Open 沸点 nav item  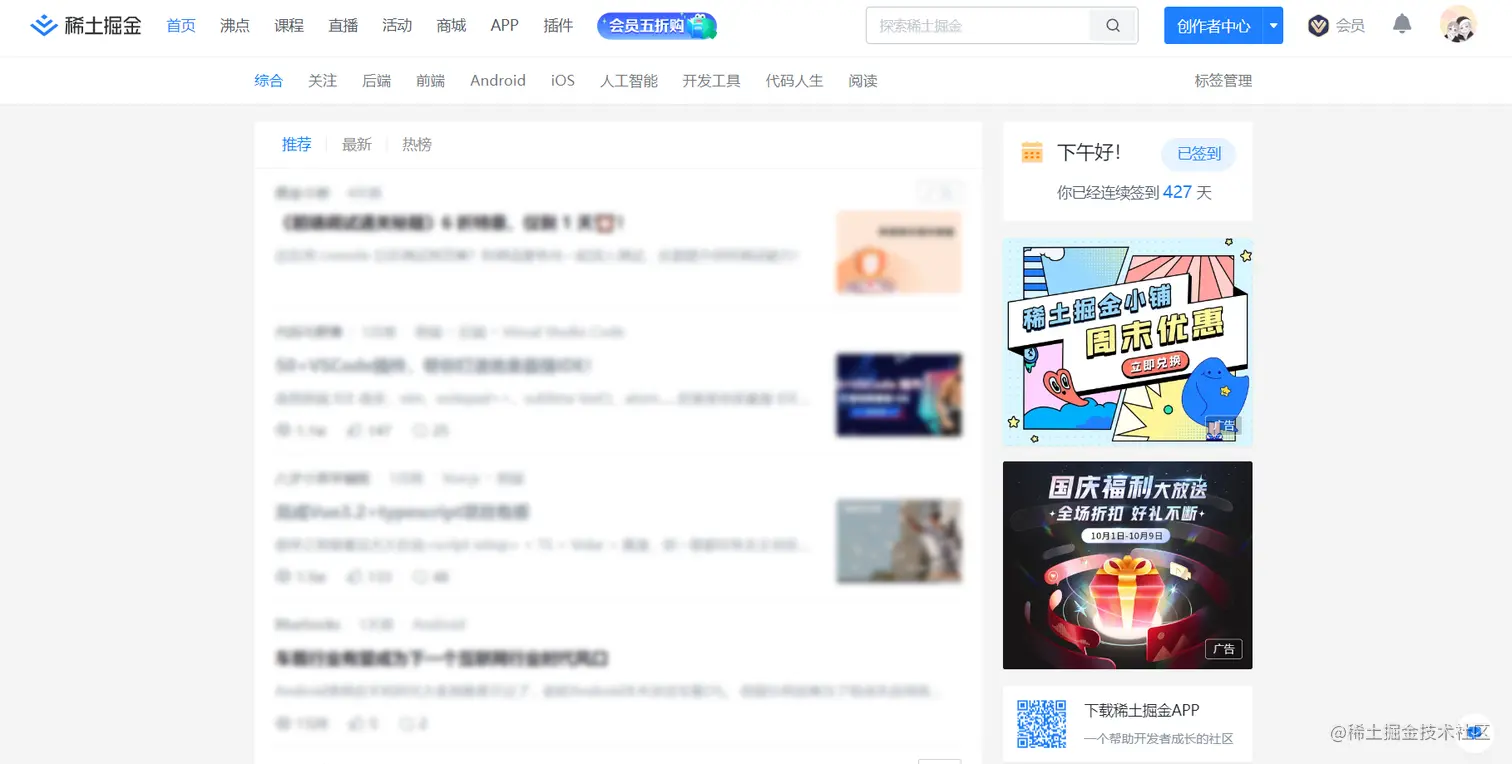(235, 26)
